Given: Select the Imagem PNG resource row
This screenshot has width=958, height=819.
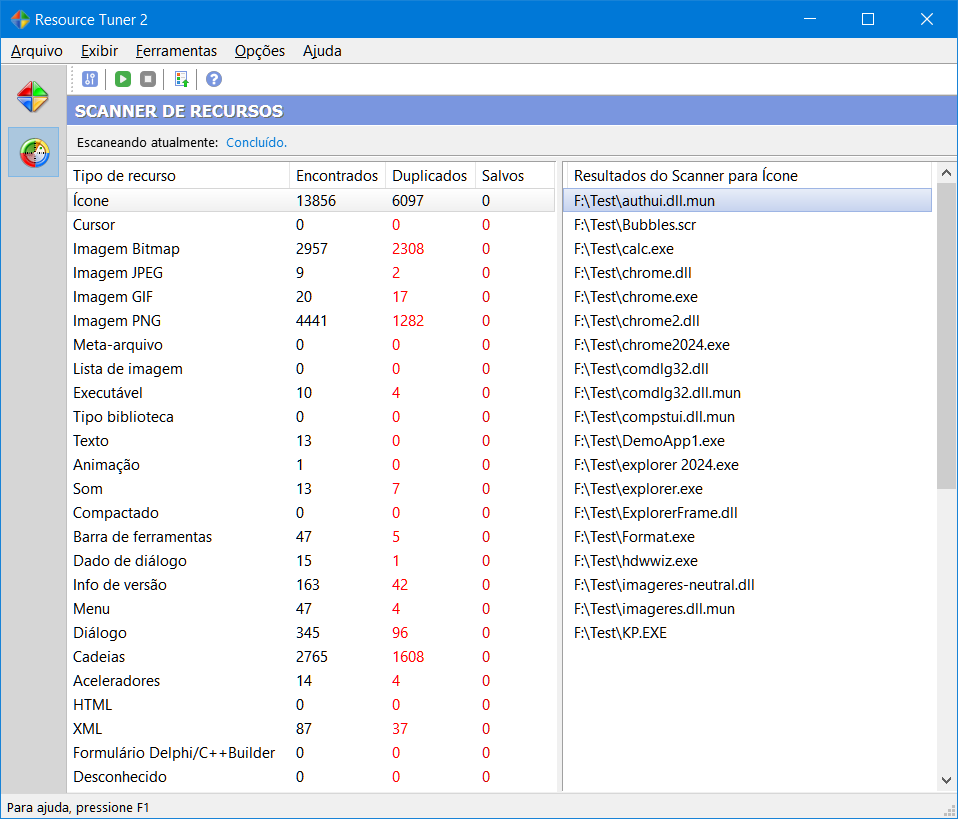Looking at the screenshot, I should coord(117,321).
